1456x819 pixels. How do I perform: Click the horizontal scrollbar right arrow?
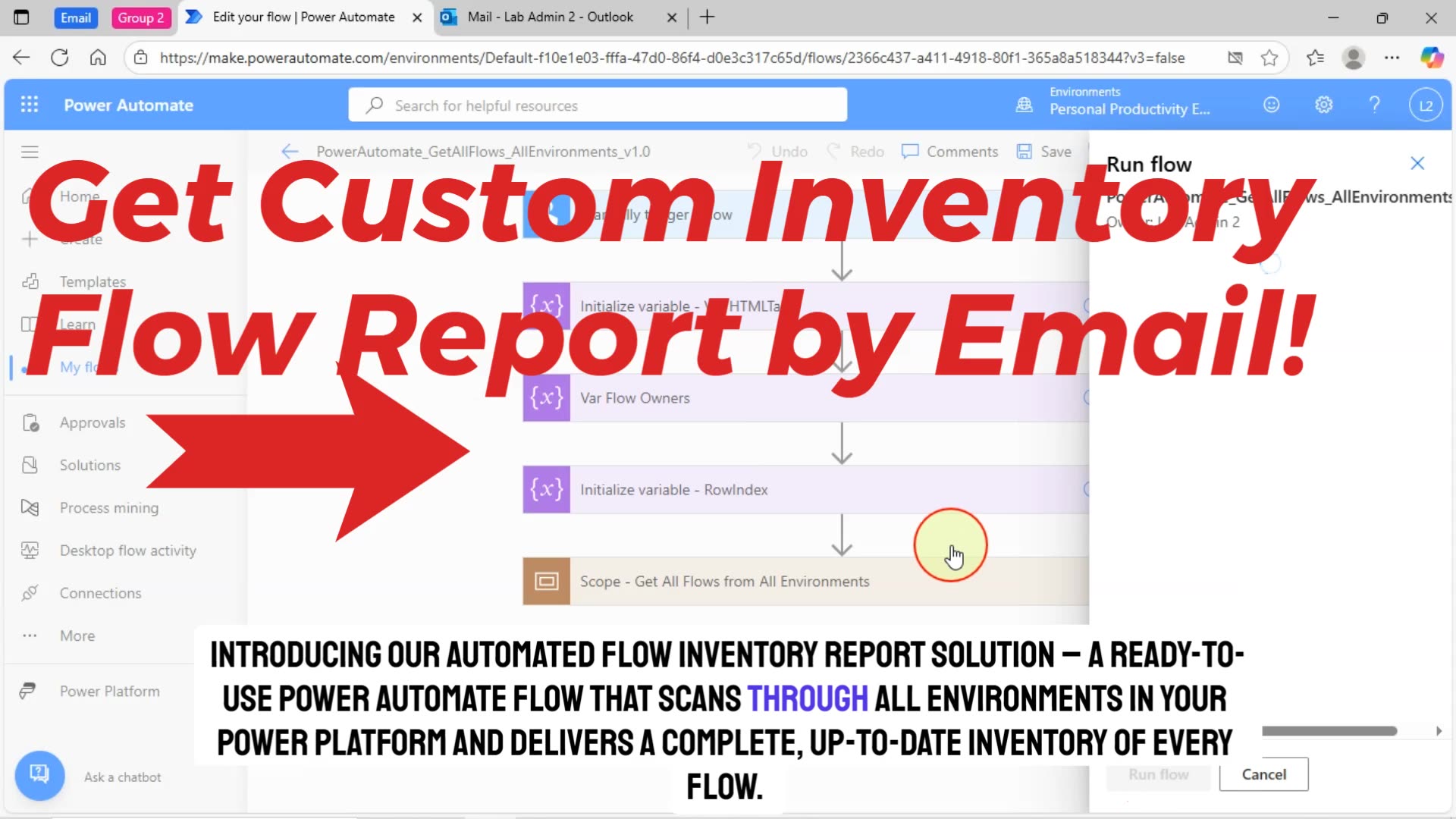tap(1439, 731)
